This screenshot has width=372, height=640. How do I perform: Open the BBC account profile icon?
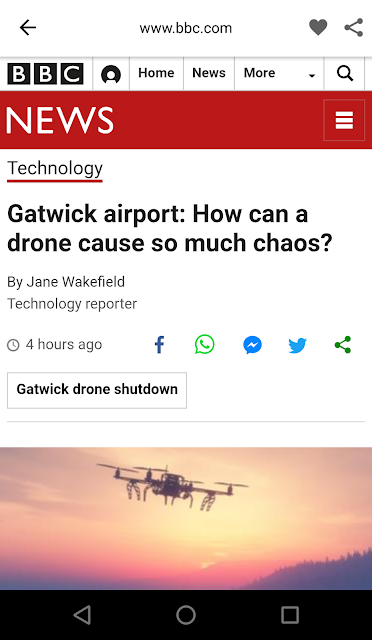click(111, 74)
